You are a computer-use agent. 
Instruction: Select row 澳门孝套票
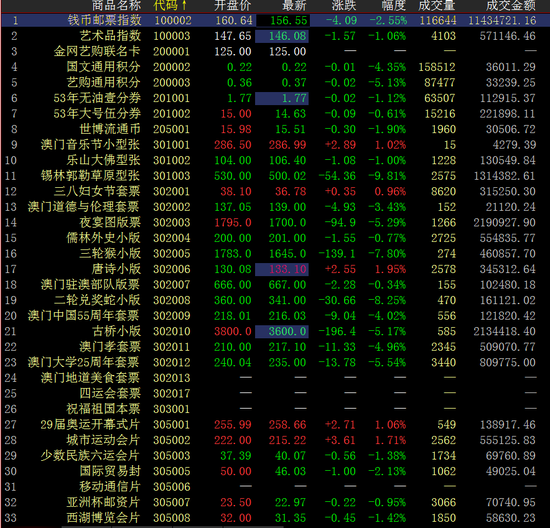pyautogui.click(x=275, y=347)
